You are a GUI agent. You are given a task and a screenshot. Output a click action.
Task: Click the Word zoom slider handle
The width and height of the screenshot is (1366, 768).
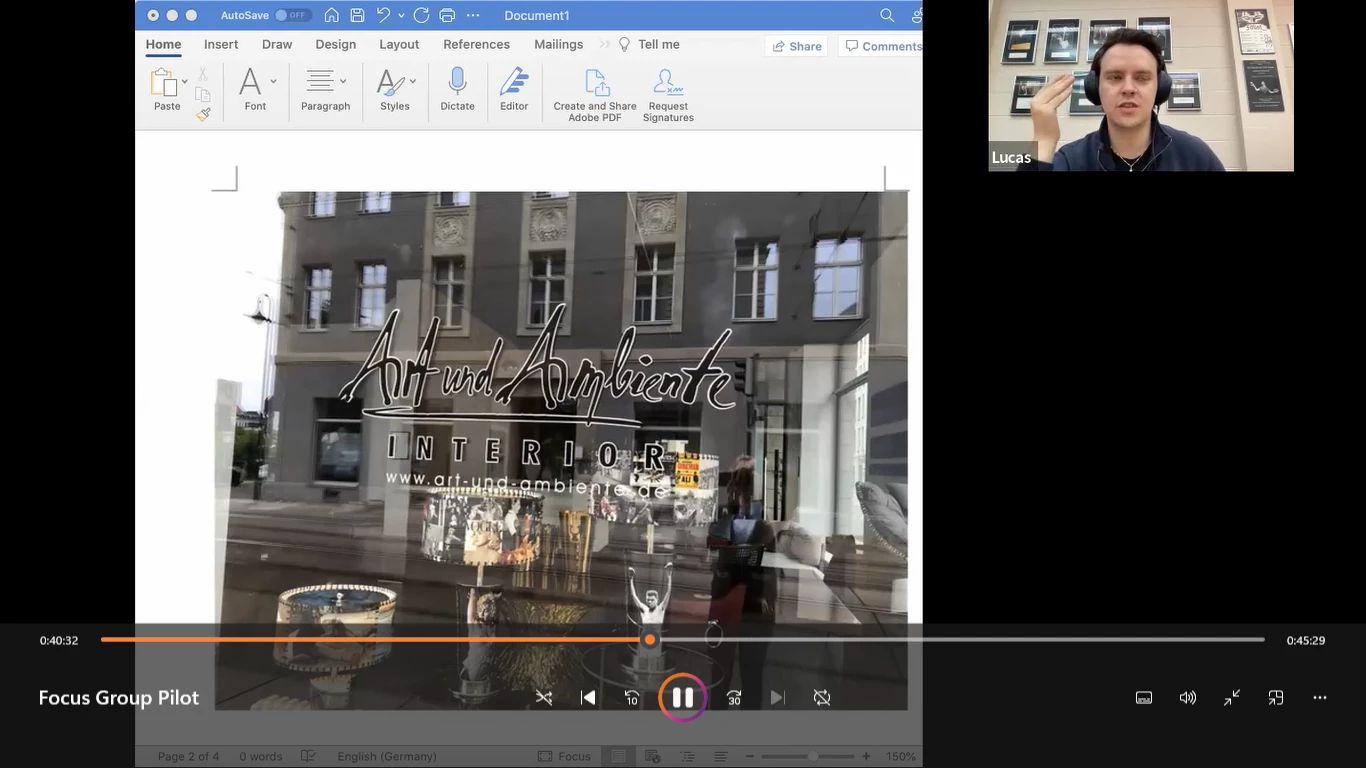coord(813,756)
